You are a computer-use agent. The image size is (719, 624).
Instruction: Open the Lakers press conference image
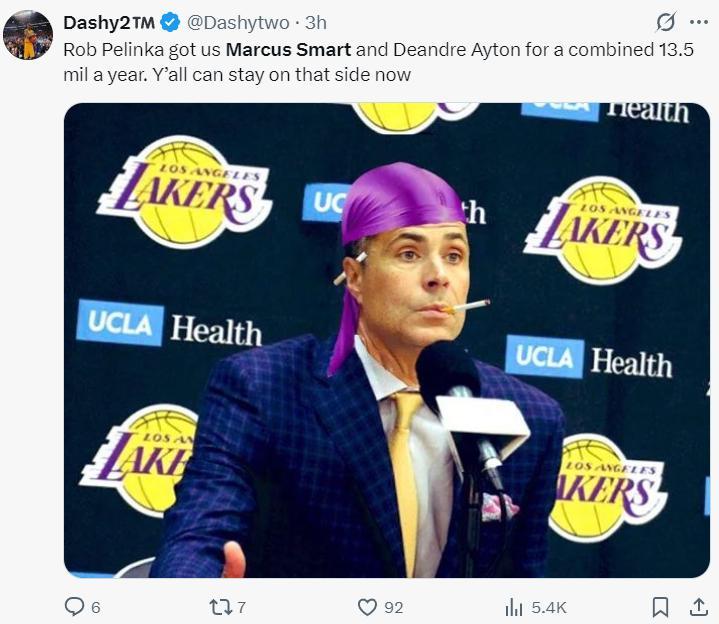pos(386,340)
